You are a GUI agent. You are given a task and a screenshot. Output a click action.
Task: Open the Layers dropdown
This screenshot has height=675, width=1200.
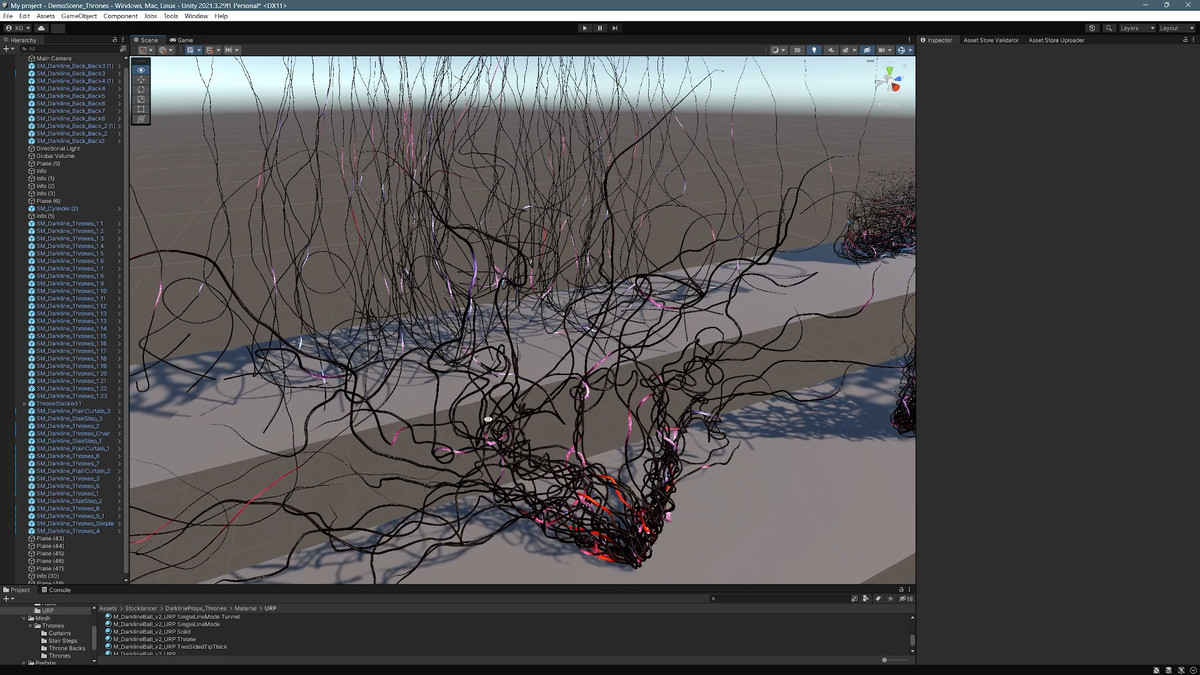(1135, 28)
